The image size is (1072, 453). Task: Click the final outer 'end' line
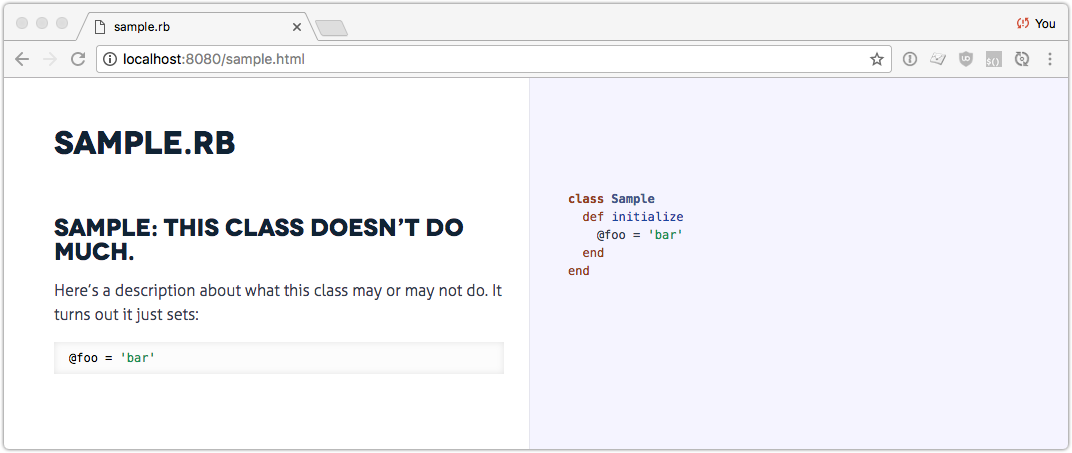[x=578, y=271]
